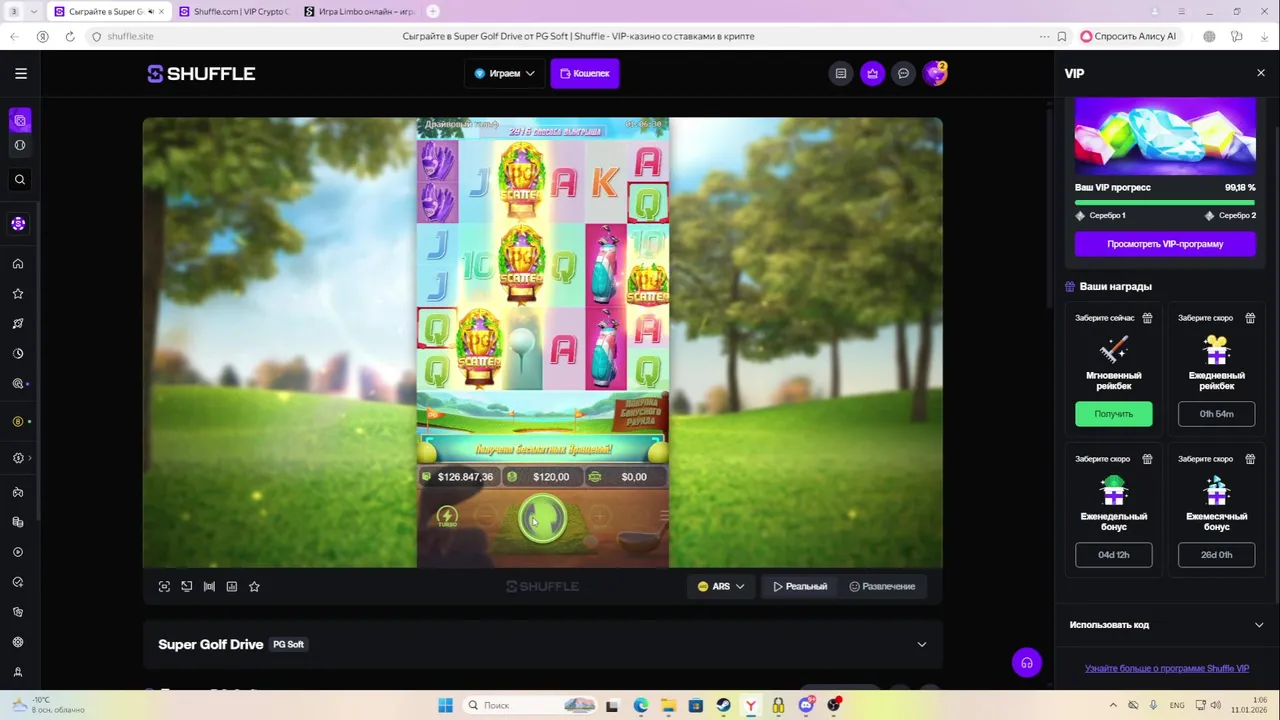Open the bets list icon in header

(841, 73)
